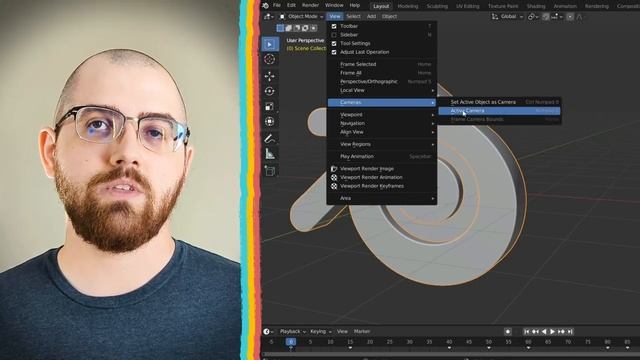640x360 pixels.
Task: Open the pivot point dropdown
Action: [532, 16]
